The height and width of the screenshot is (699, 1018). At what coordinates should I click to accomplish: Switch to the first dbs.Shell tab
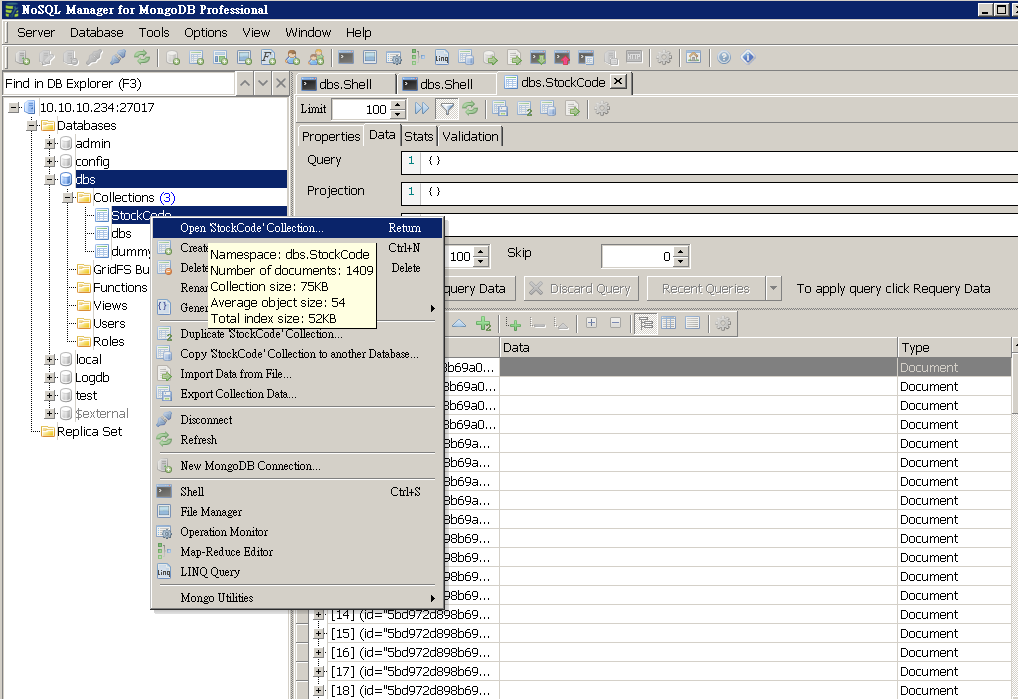[x=345, y=84]
